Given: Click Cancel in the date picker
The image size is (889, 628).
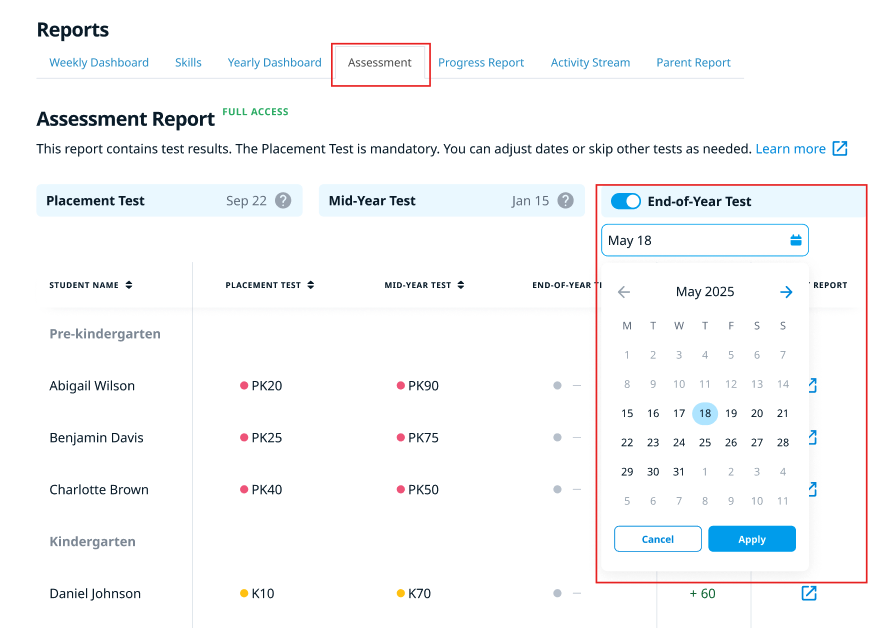Looking at the screenshot, I should 657,539.
